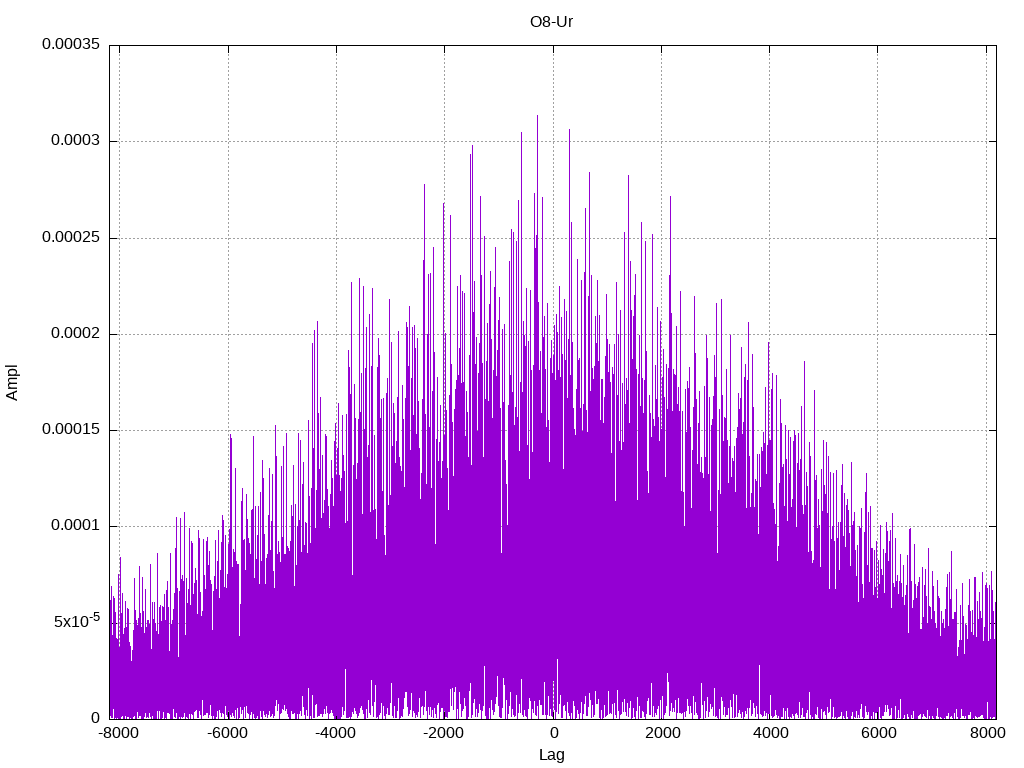The image size is (1024, 768).
Task: Click the plot title O8-Ur
Action: click(x=551, y=22)
